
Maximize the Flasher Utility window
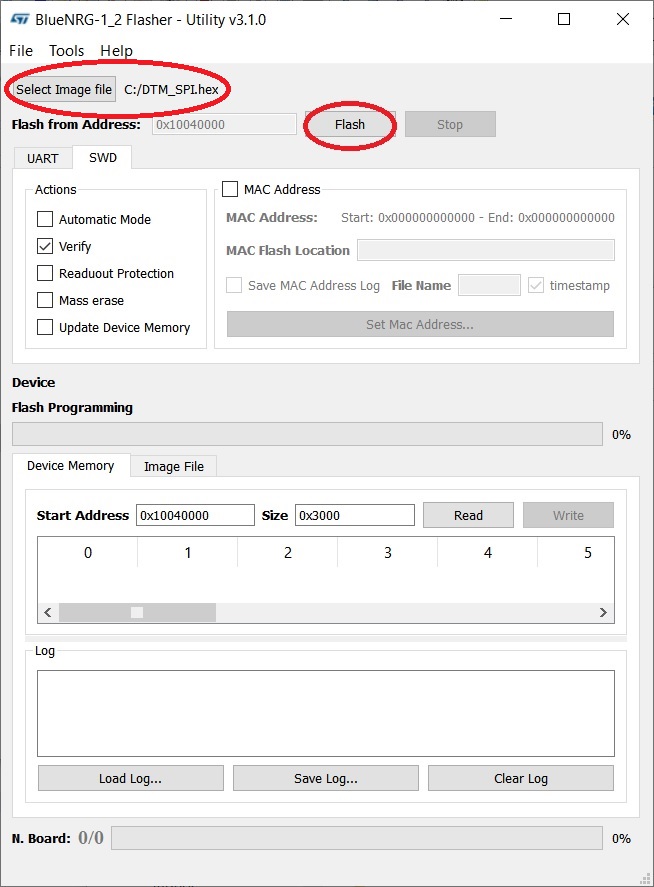tap(563, 19)
